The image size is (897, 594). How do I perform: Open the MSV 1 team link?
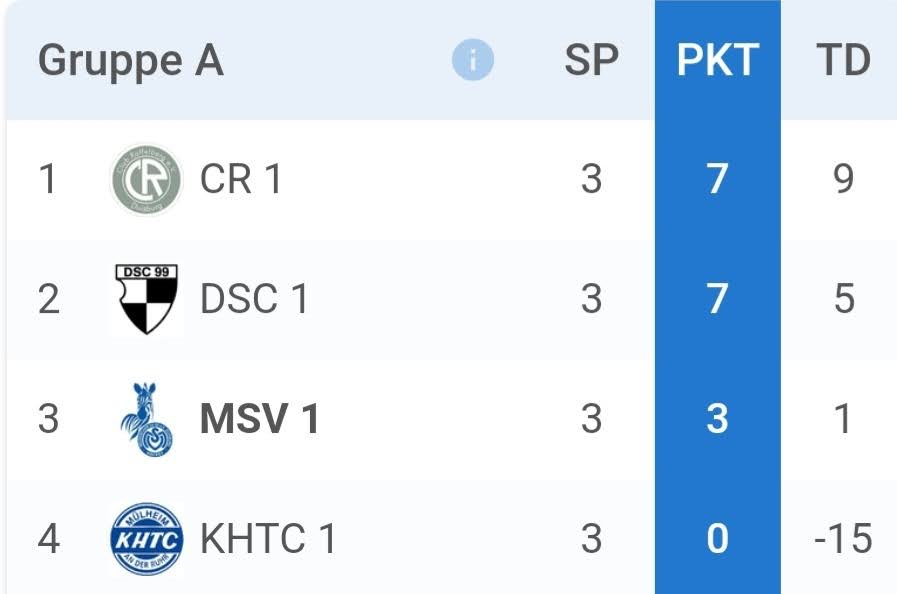(260, 419)
